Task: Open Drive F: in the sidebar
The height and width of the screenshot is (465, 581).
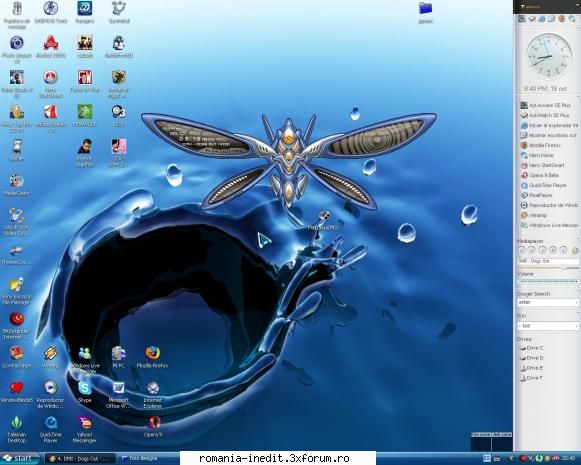Action: coord(532,378)
